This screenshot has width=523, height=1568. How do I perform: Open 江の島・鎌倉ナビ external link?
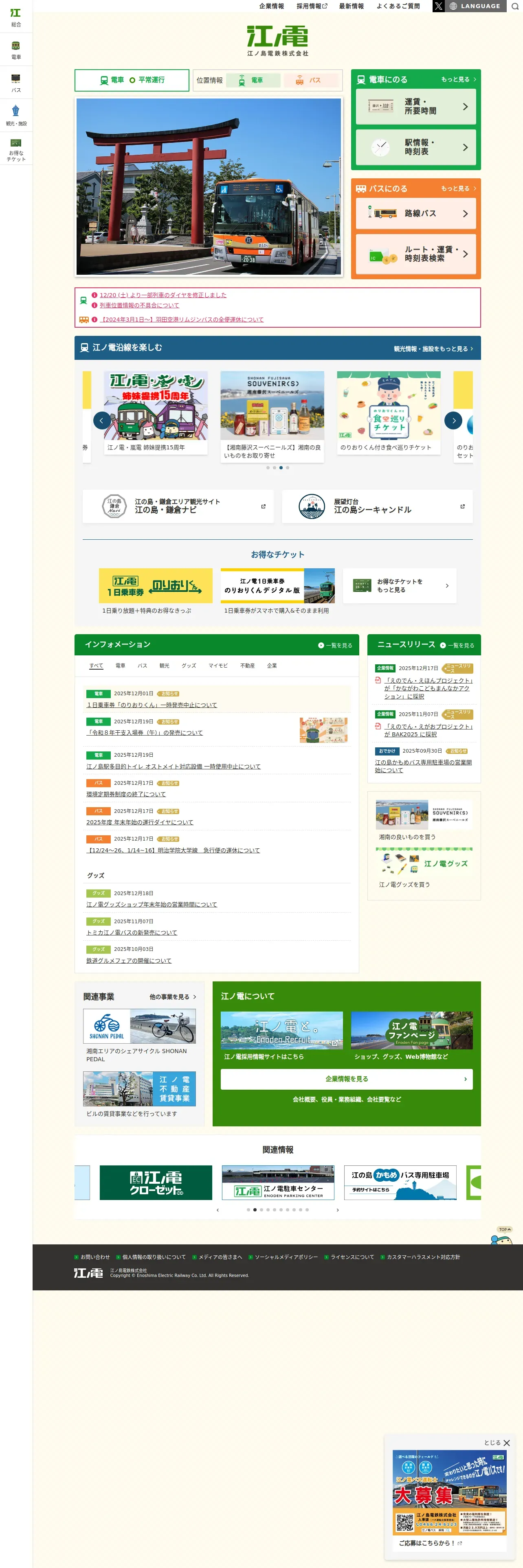coord(178,506)
